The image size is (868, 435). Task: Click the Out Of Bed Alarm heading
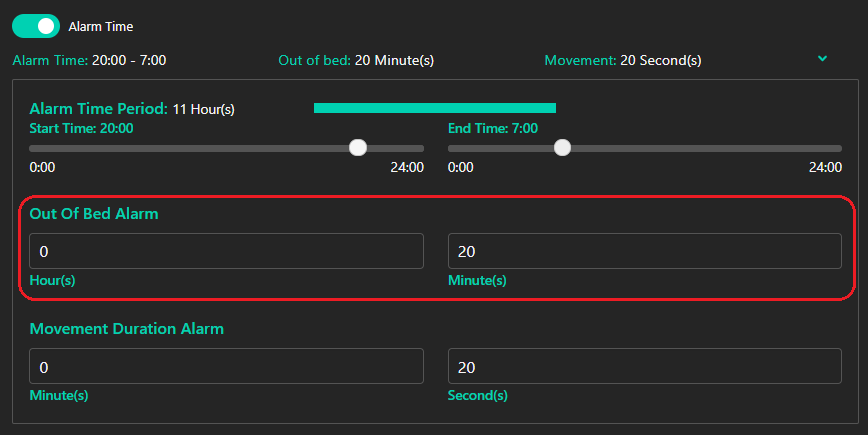[x=94, y=213]
